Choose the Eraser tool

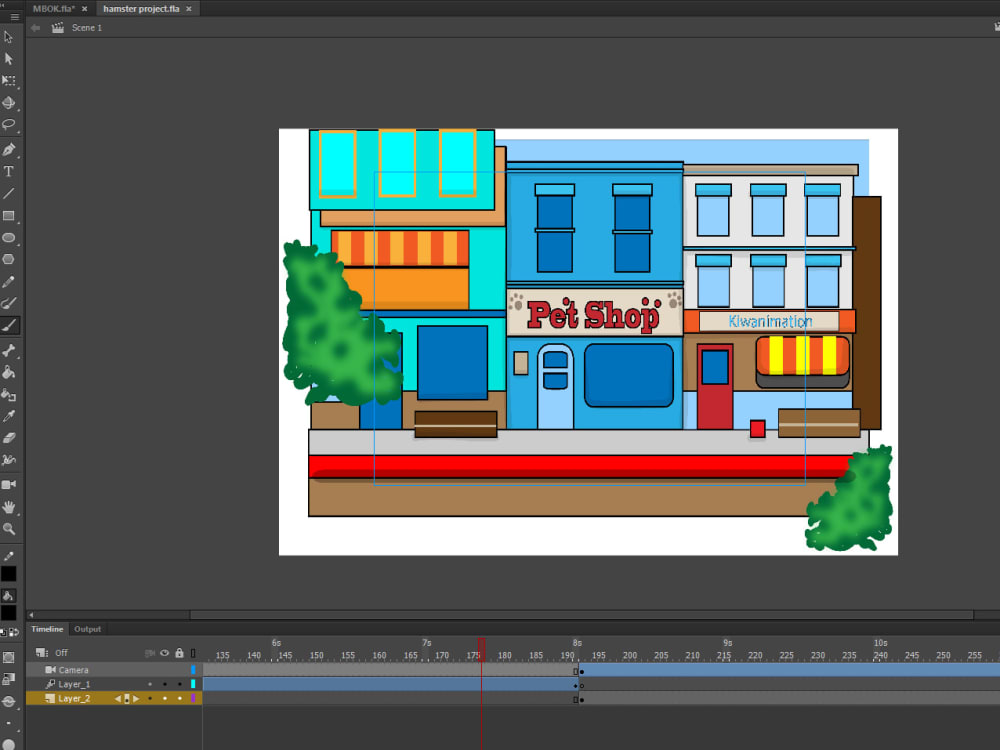tap(9, 437)
